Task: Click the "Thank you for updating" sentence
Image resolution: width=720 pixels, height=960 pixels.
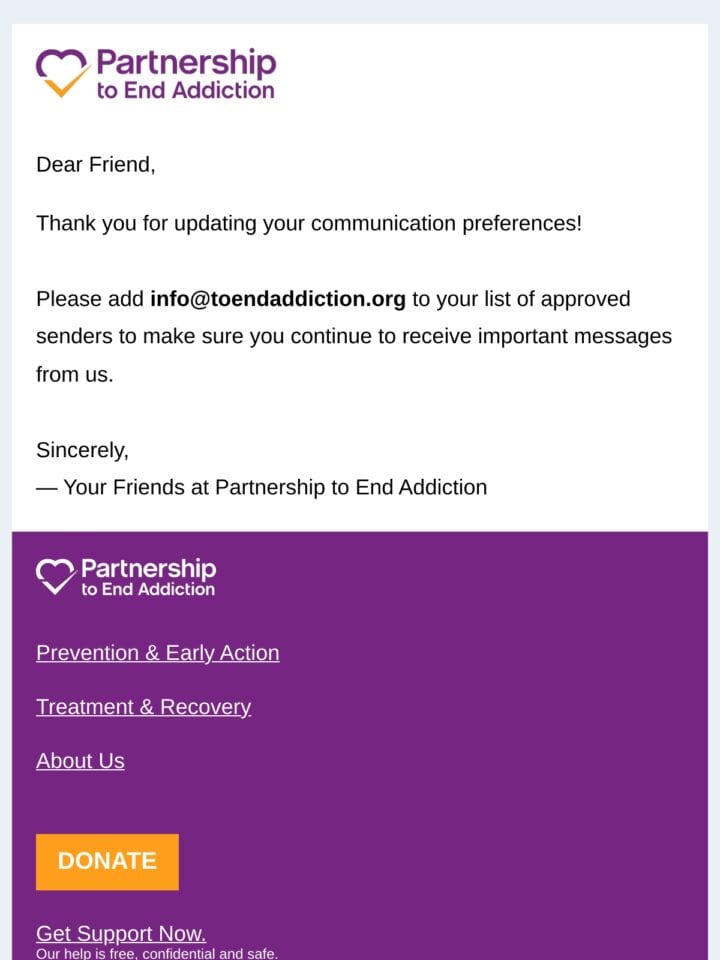Action: point(309,223)
